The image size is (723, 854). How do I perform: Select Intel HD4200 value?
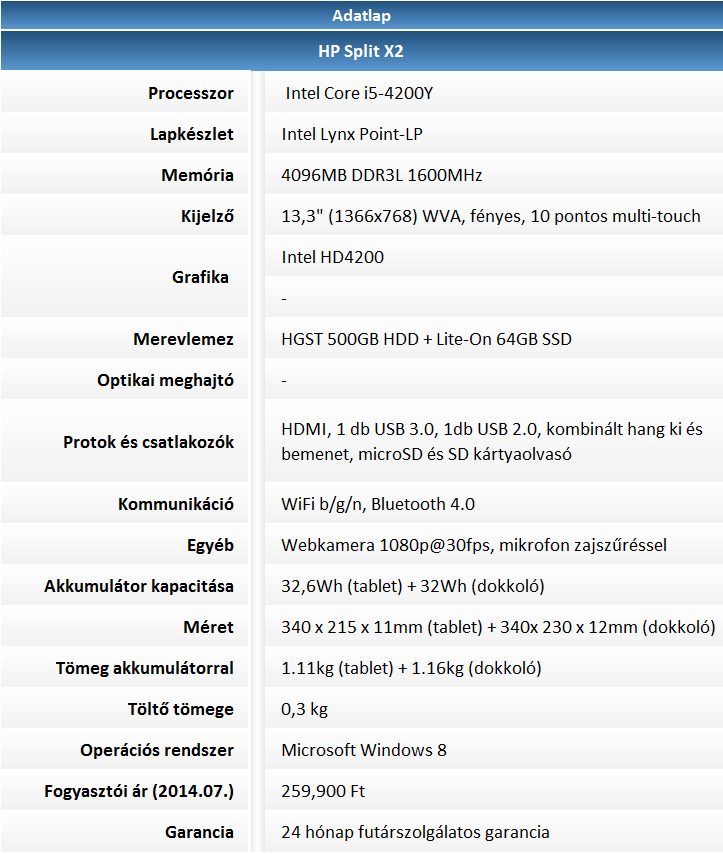click(332, 257)
